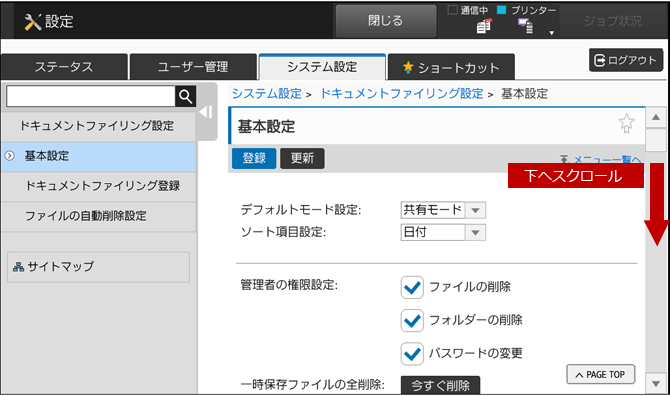Click the search magnifier icon
This screenshot has height=396, width=670.
[x=185, y=97]
